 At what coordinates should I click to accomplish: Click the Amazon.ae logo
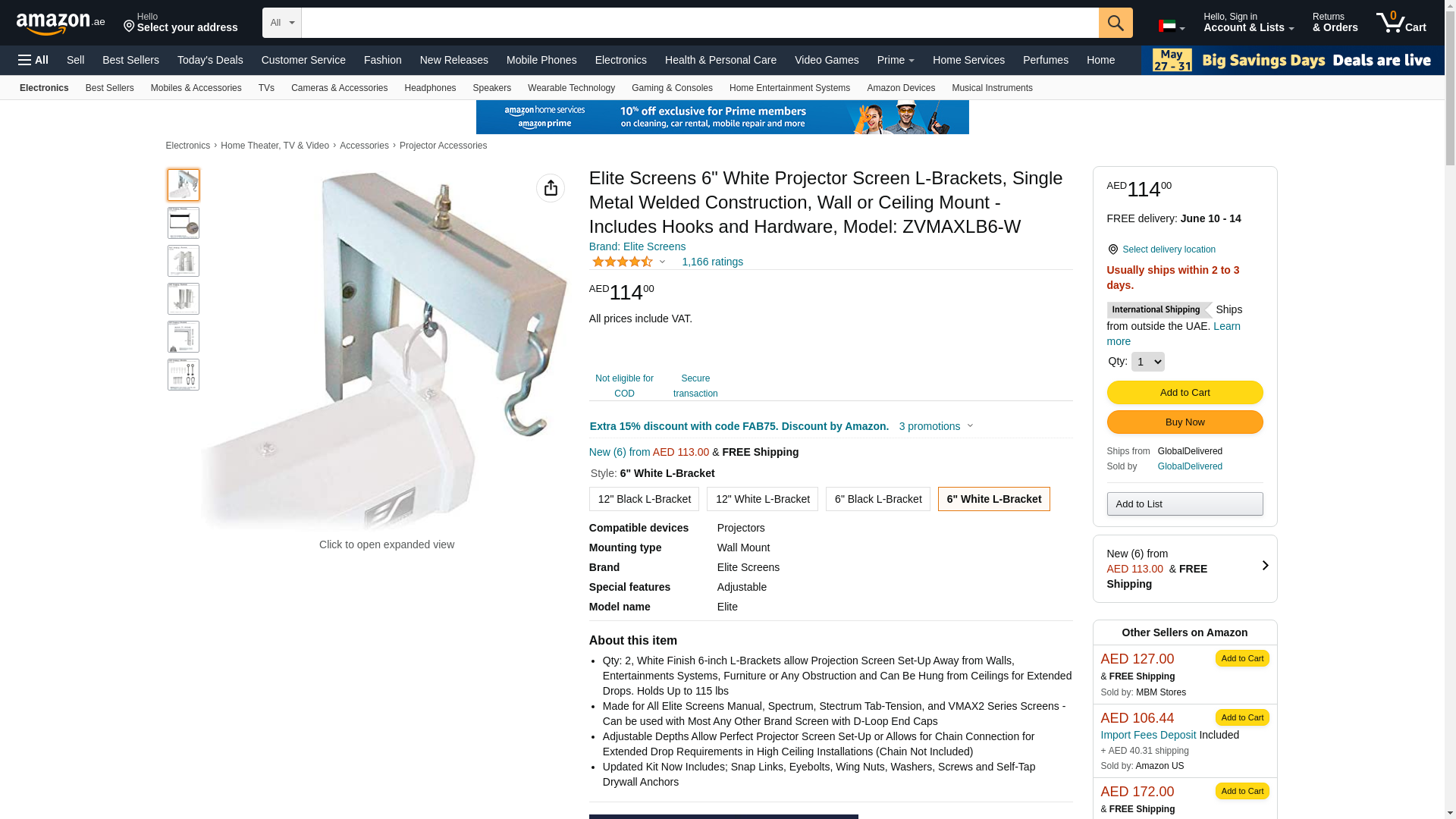click(61, 23)
